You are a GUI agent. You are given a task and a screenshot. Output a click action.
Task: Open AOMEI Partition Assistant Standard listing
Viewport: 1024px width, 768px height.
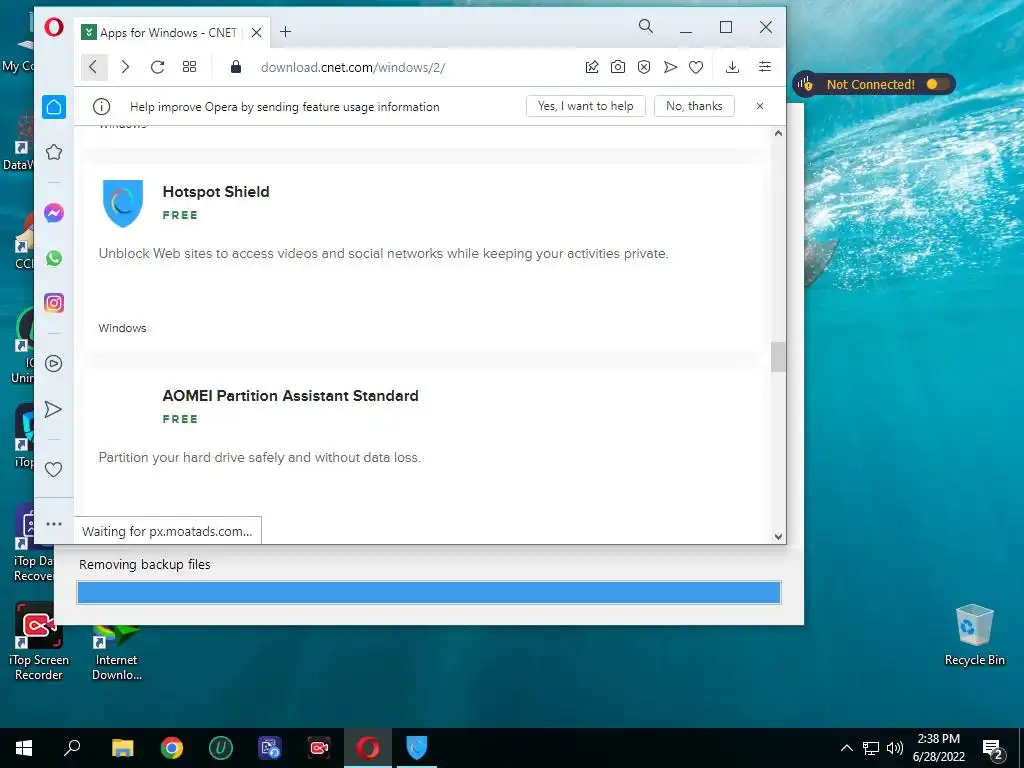(291, 396)
